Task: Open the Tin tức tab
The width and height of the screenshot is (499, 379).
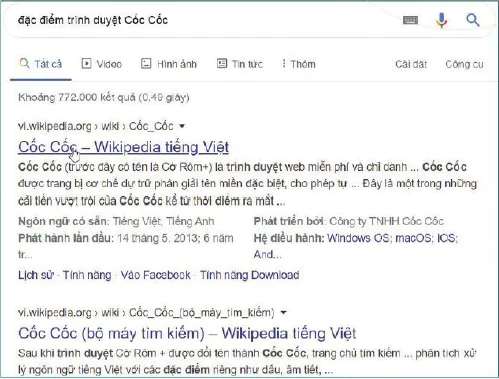Action: click(x=240, y=64)
